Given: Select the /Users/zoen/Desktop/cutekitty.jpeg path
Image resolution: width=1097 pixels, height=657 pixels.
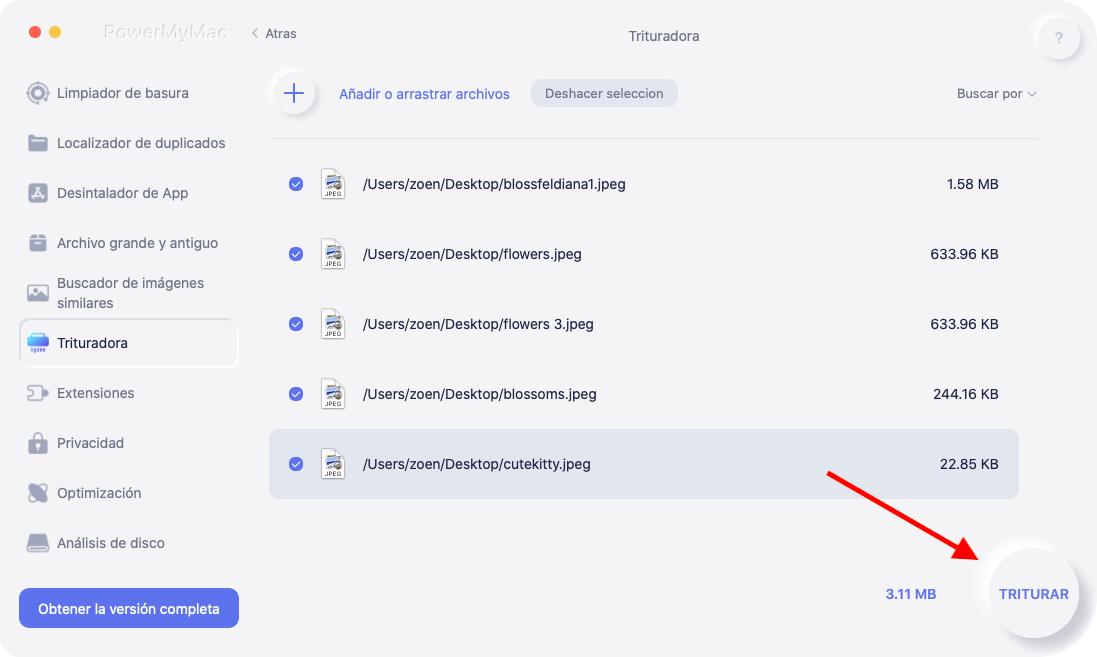Looking at the screenshot, I should [x=476, y=464].
